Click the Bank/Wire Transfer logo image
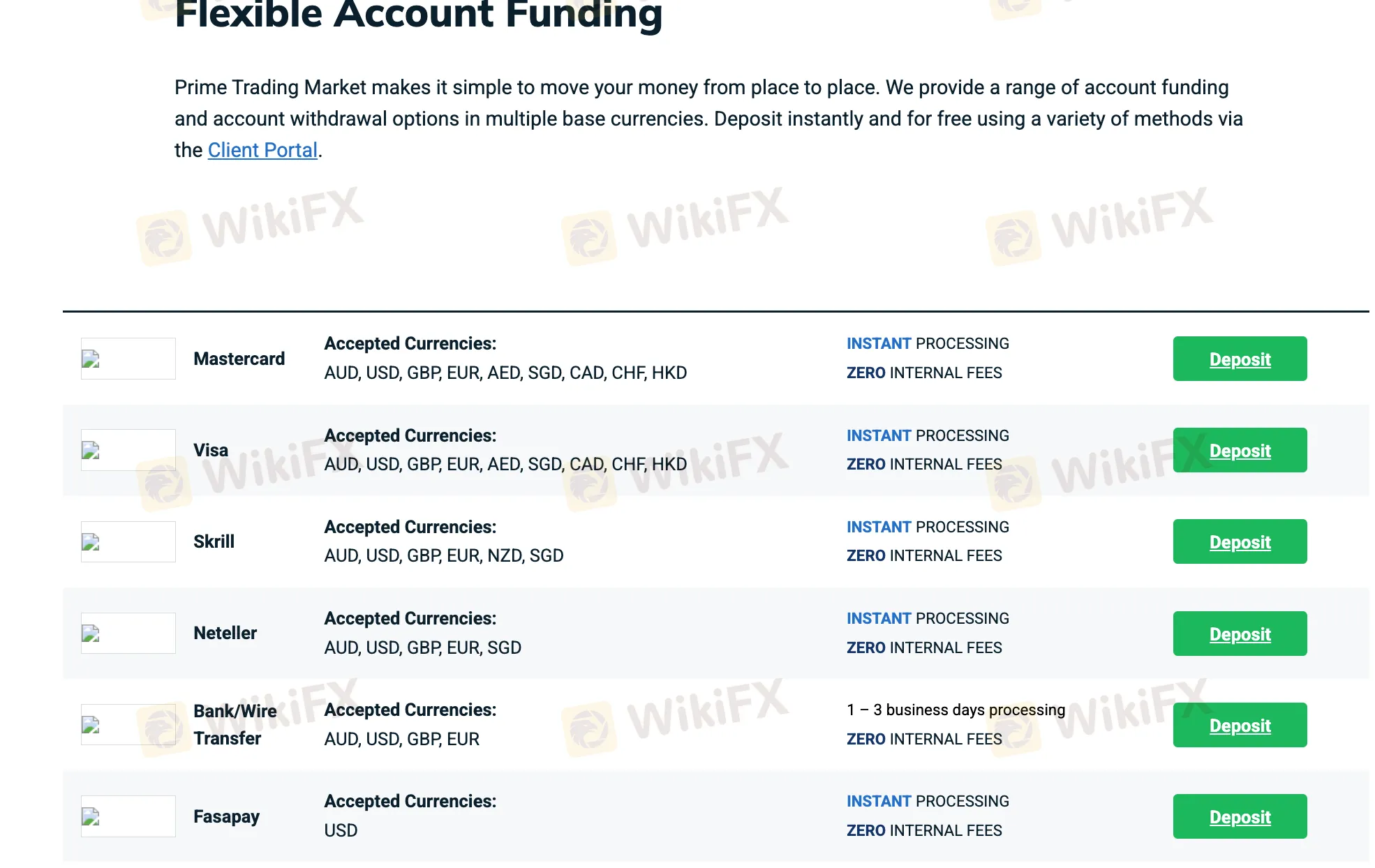The height and width of the screenshot is (868, 1375). [128, 724]
